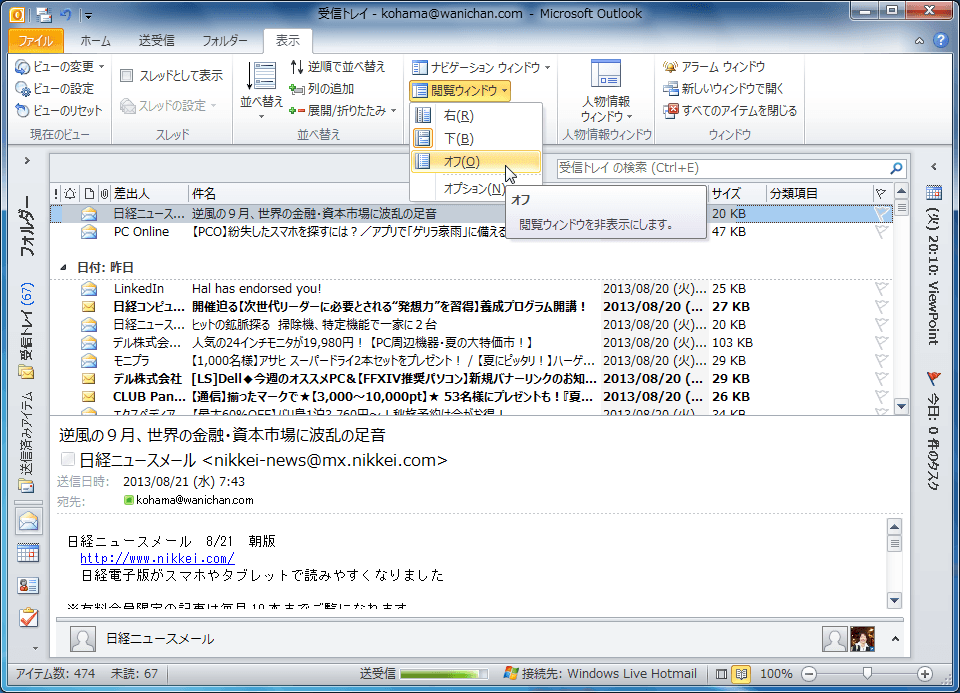Click the search magnifier icon

click(896, 168)
